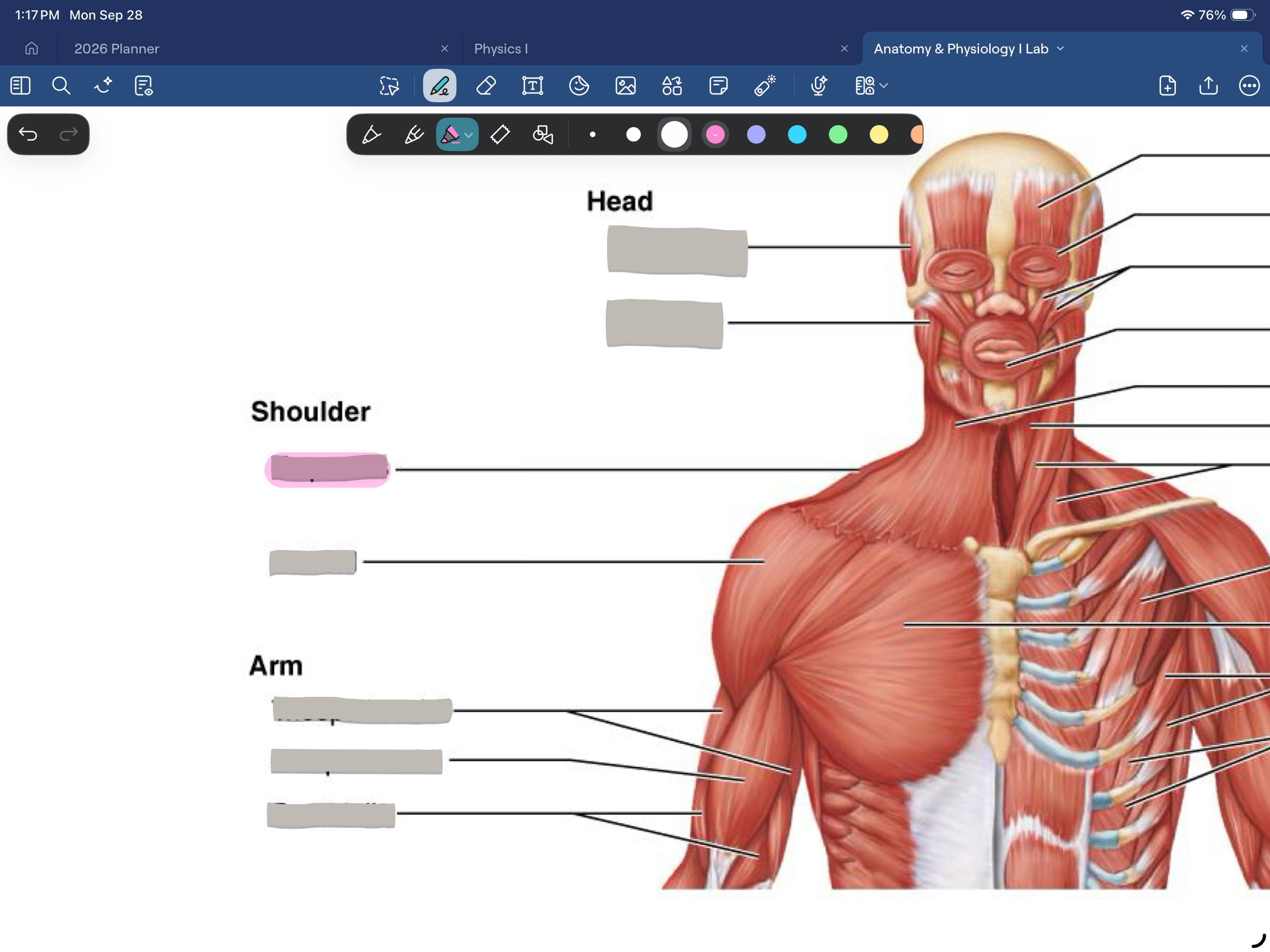Open the home screen icon
The width and height of the screenshot is (1270, 952).
[x=32, y=48]
